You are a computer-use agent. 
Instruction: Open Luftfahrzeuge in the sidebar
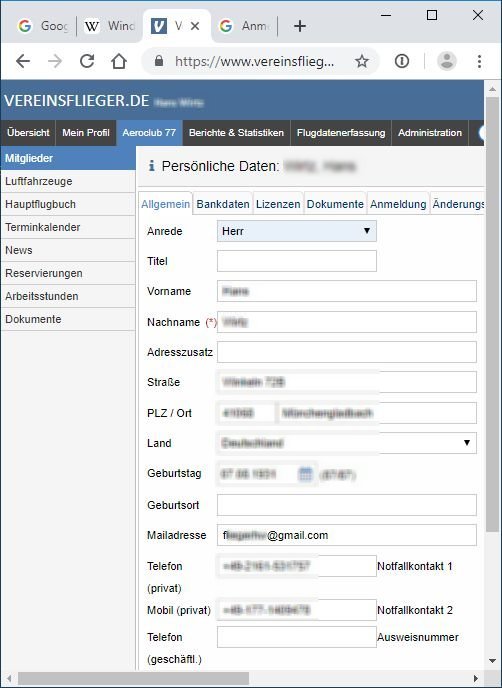(x=68, y=181)
